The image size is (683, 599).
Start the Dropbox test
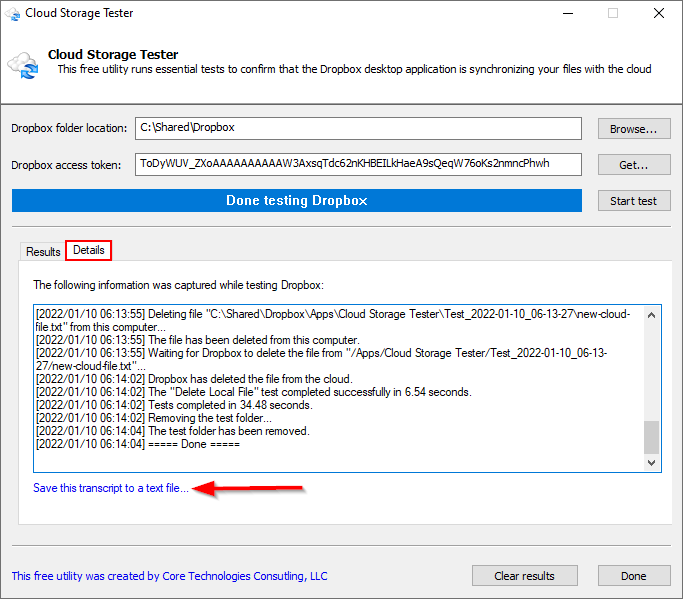coord(634,201)
